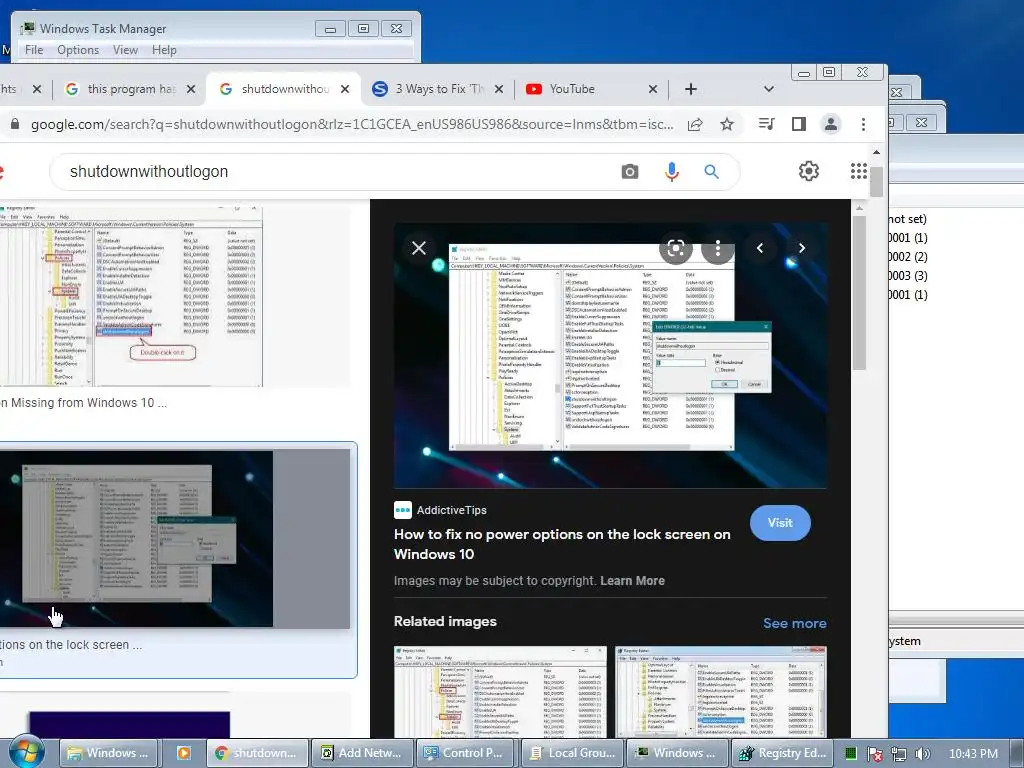This screenshot has height=768, width=1024.
Task: Open Chrome profile avatar
Action: 831,124
